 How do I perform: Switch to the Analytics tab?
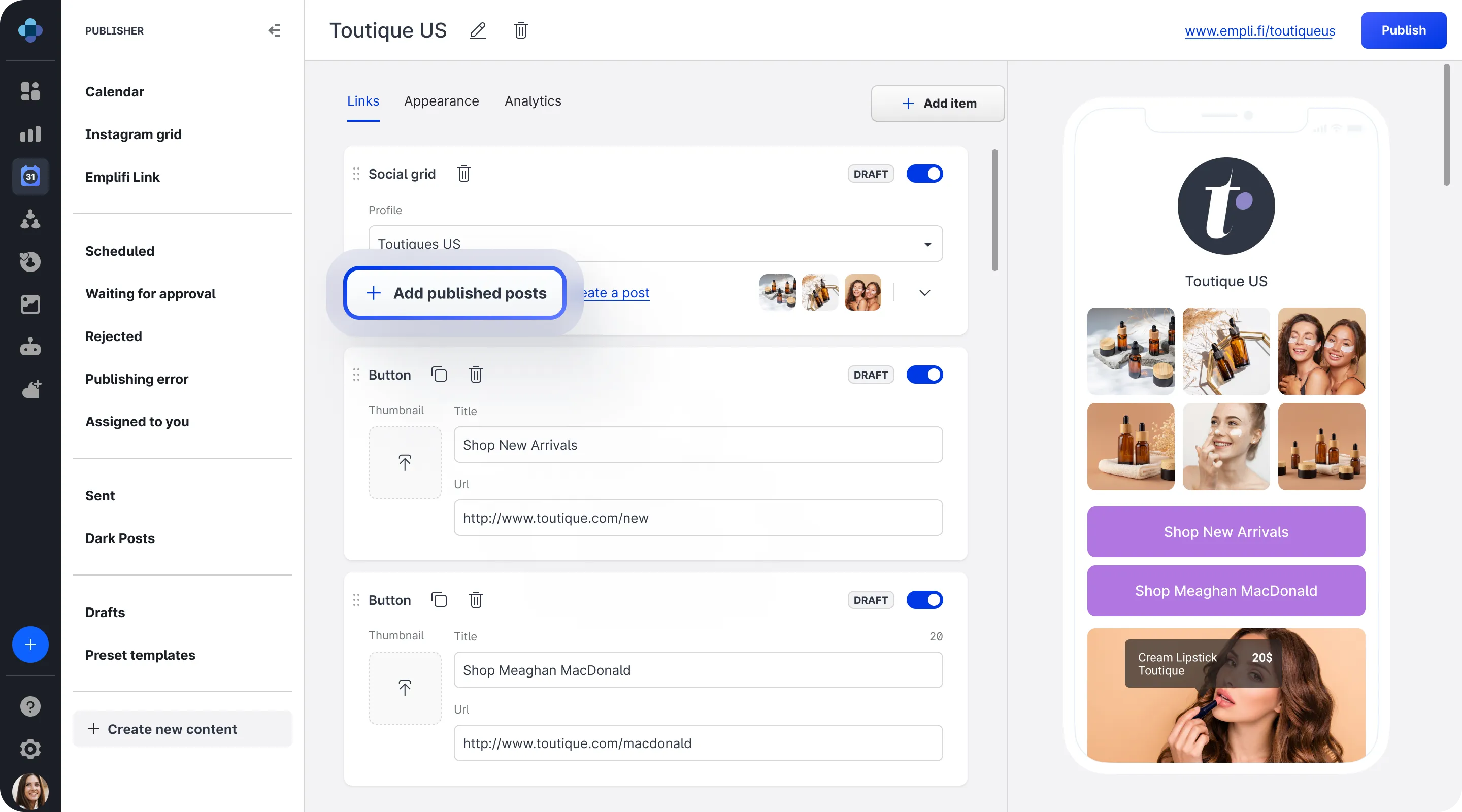[x=533, y=101]
